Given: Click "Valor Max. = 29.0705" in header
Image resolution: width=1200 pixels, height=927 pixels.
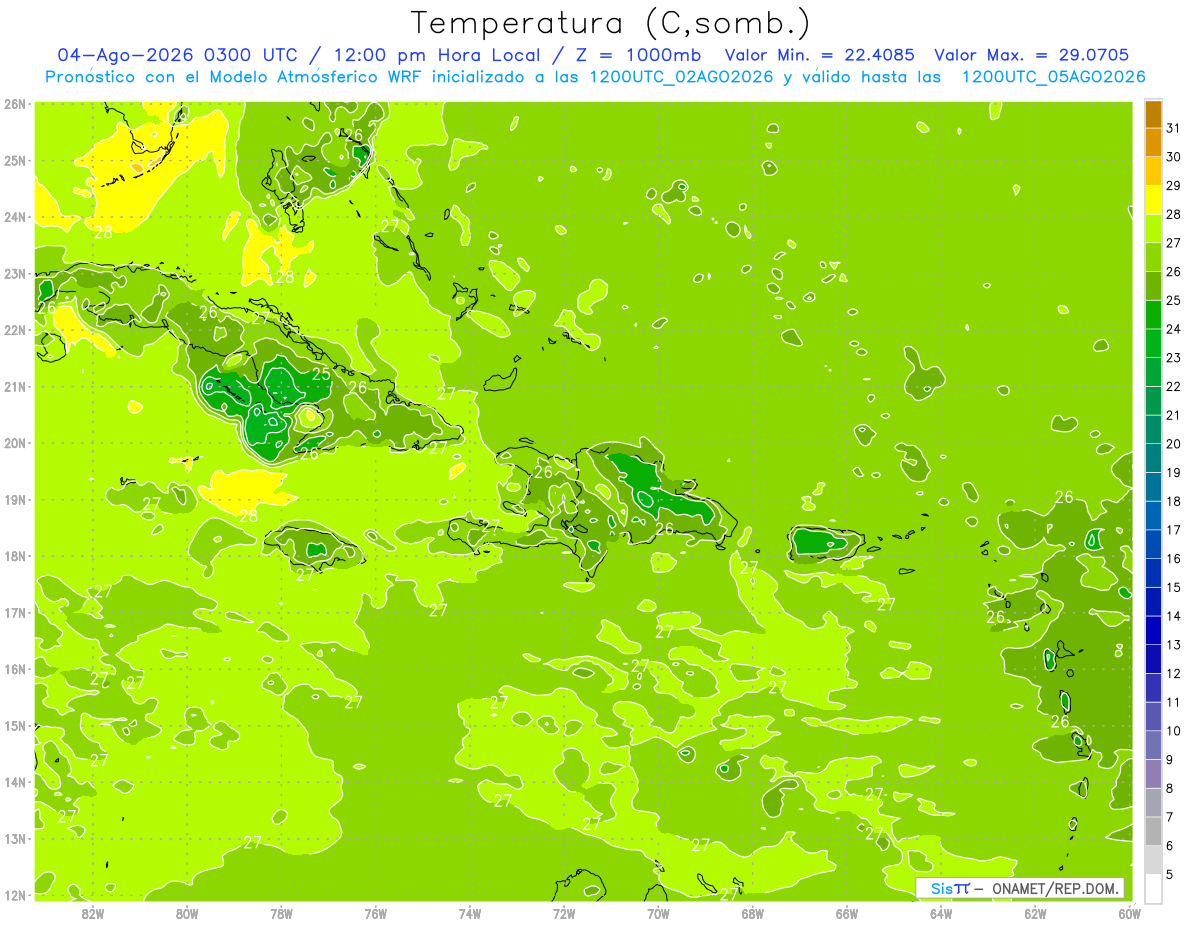Looking at the screenshot, I should pos(1031,55).
